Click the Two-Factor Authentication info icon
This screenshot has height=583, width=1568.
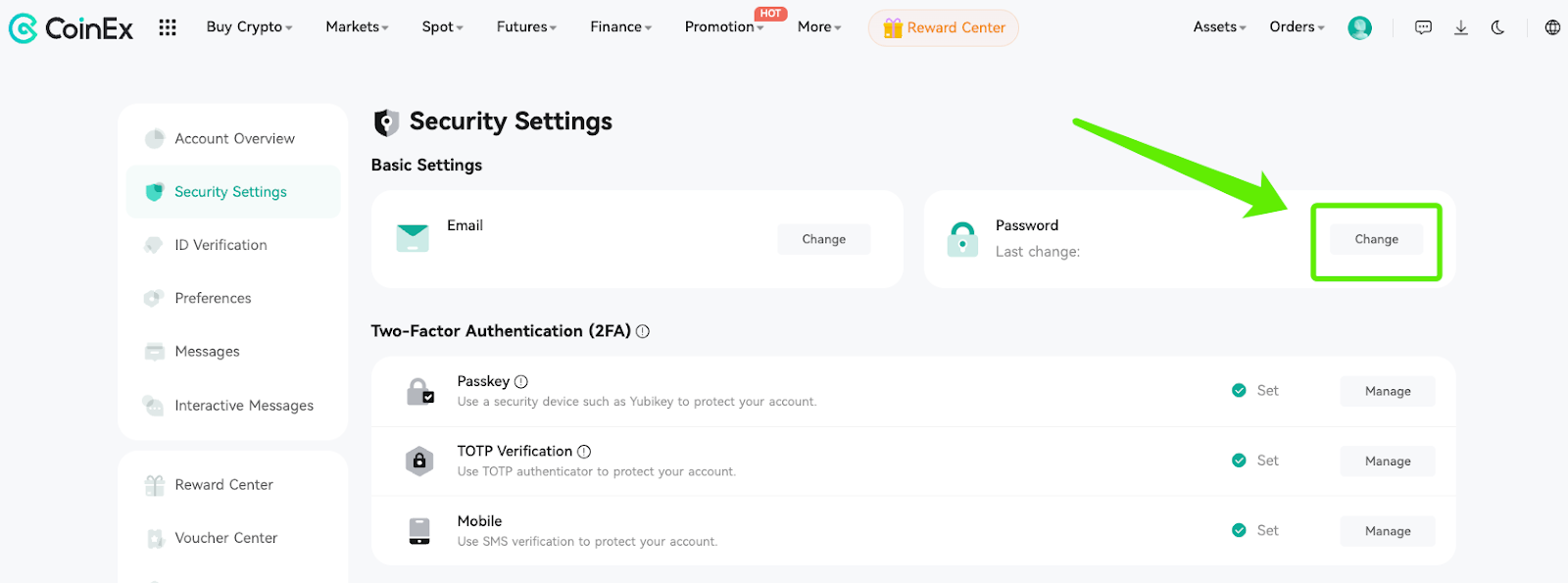[643, 331]
